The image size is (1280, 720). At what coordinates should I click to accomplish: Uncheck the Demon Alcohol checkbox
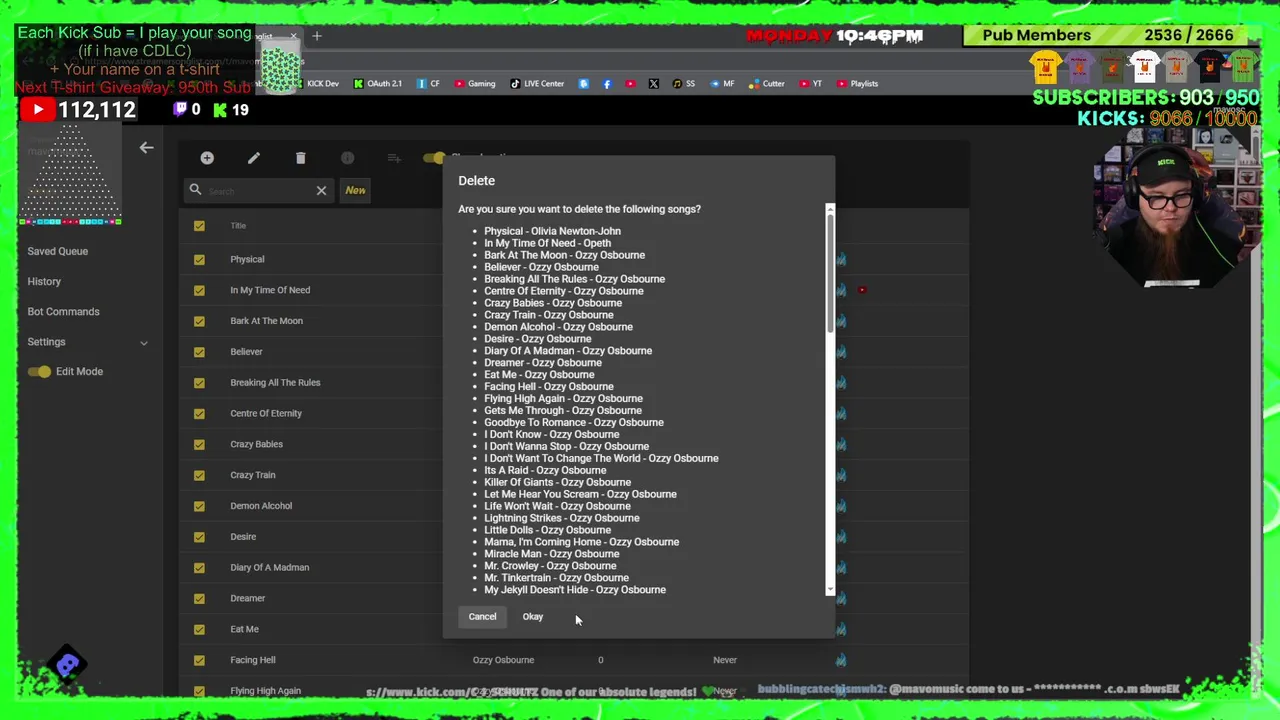[x=199, y=506]
